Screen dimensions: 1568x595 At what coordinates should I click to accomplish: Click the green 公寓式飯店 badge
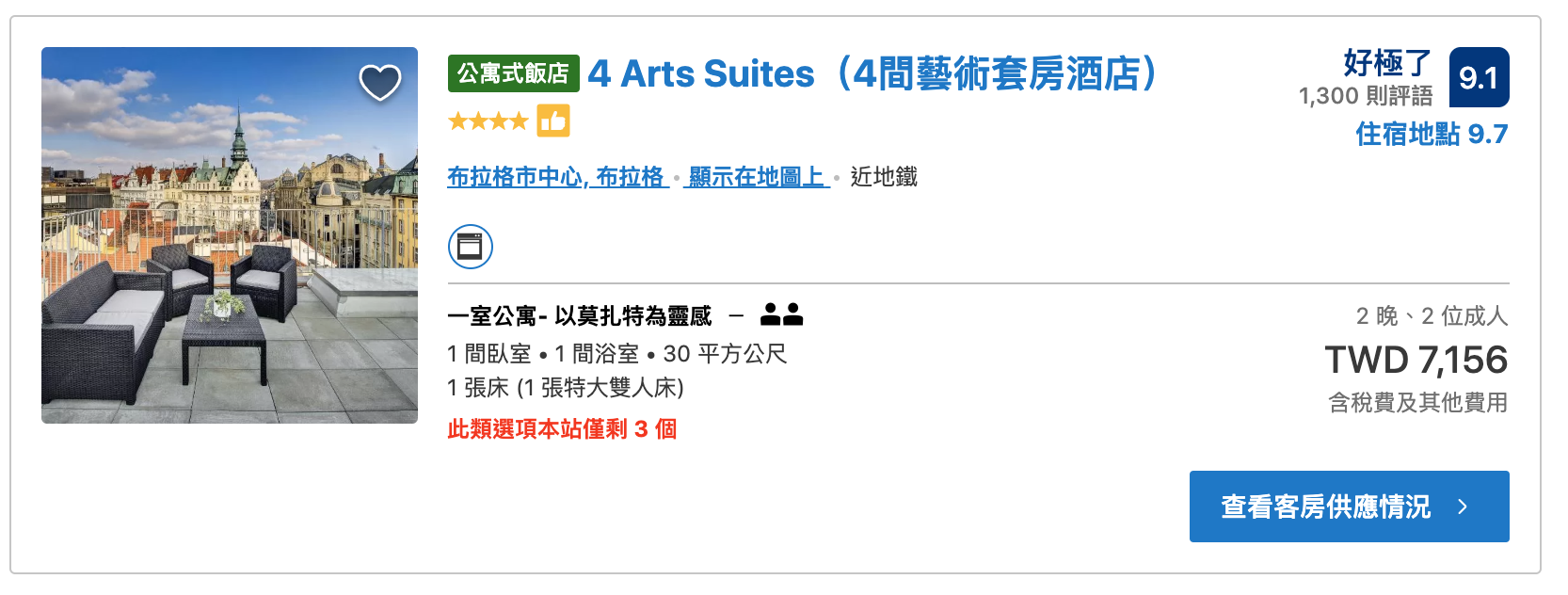point(513,73)
